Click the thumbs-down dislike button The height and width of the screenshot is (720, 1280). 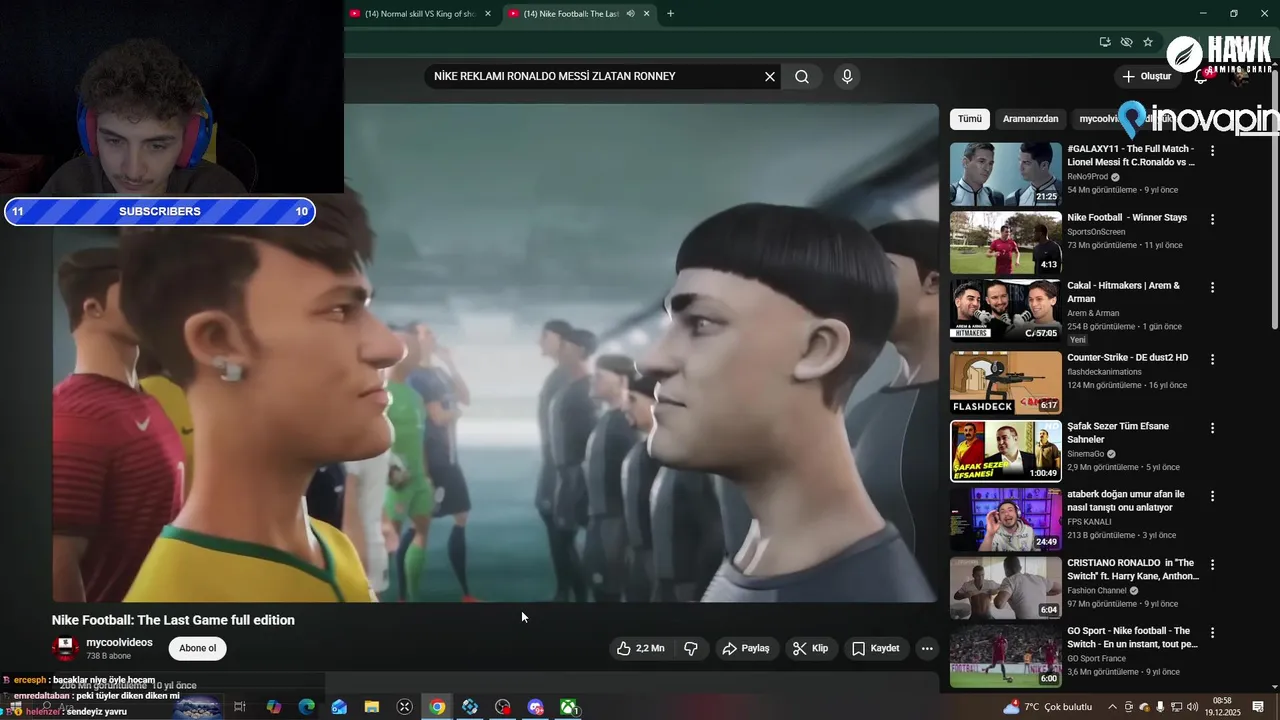pos(690,648)
